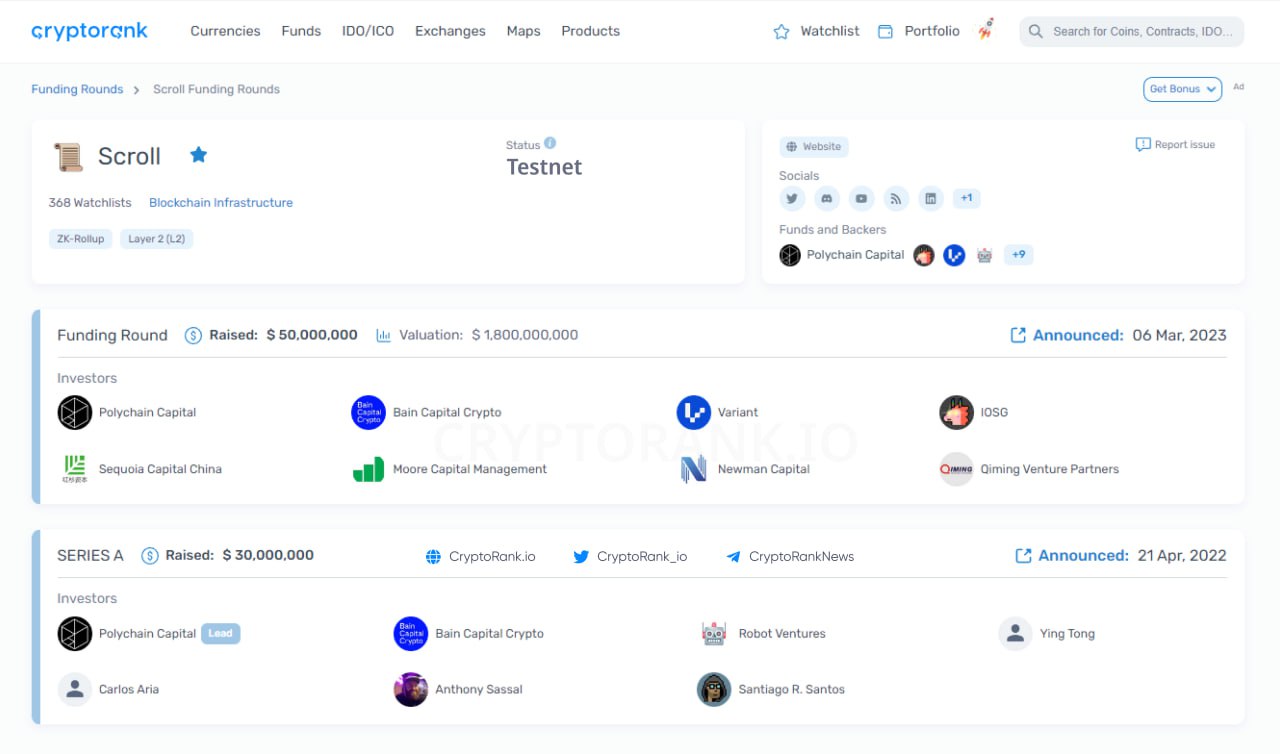1280x754 pixels.
Task: Click the Bain Capital Crypto logo in Series A
Action: 411,633
